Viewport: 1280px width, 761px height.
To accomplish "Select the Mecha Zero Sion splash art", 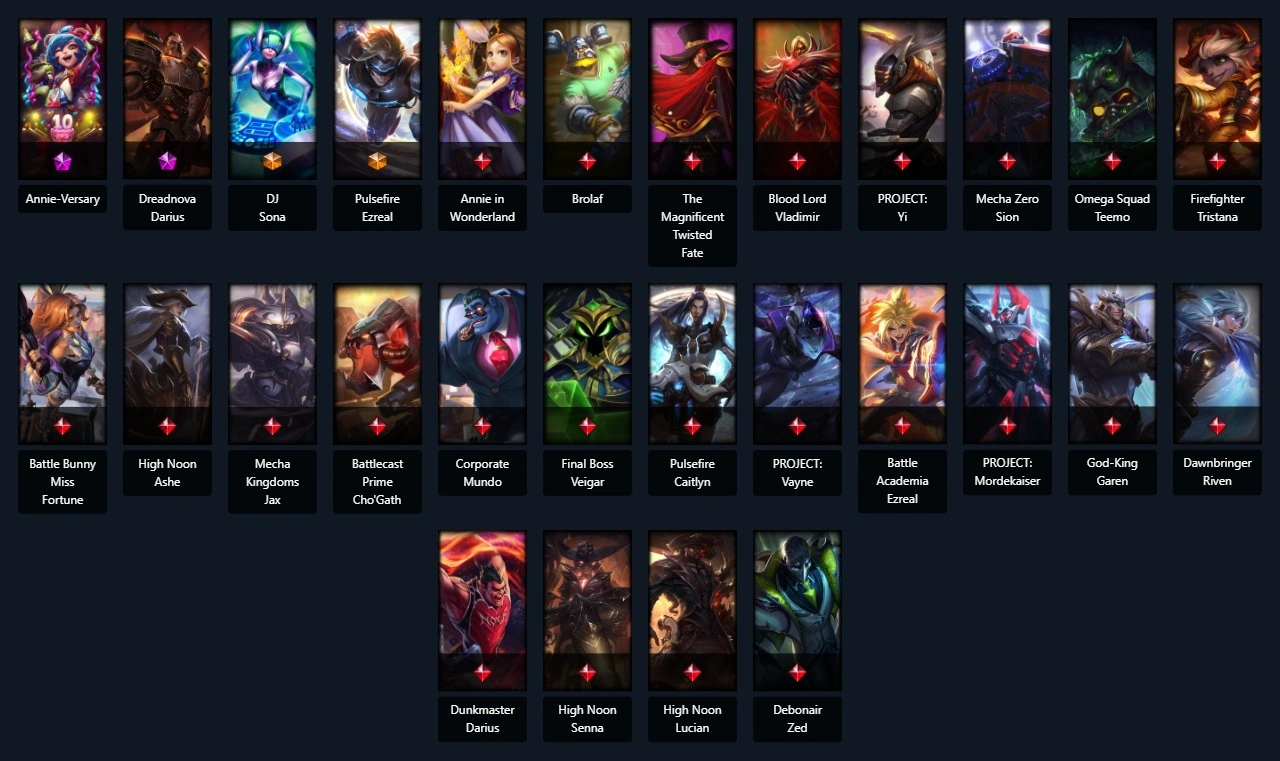I will [1007, 99].
